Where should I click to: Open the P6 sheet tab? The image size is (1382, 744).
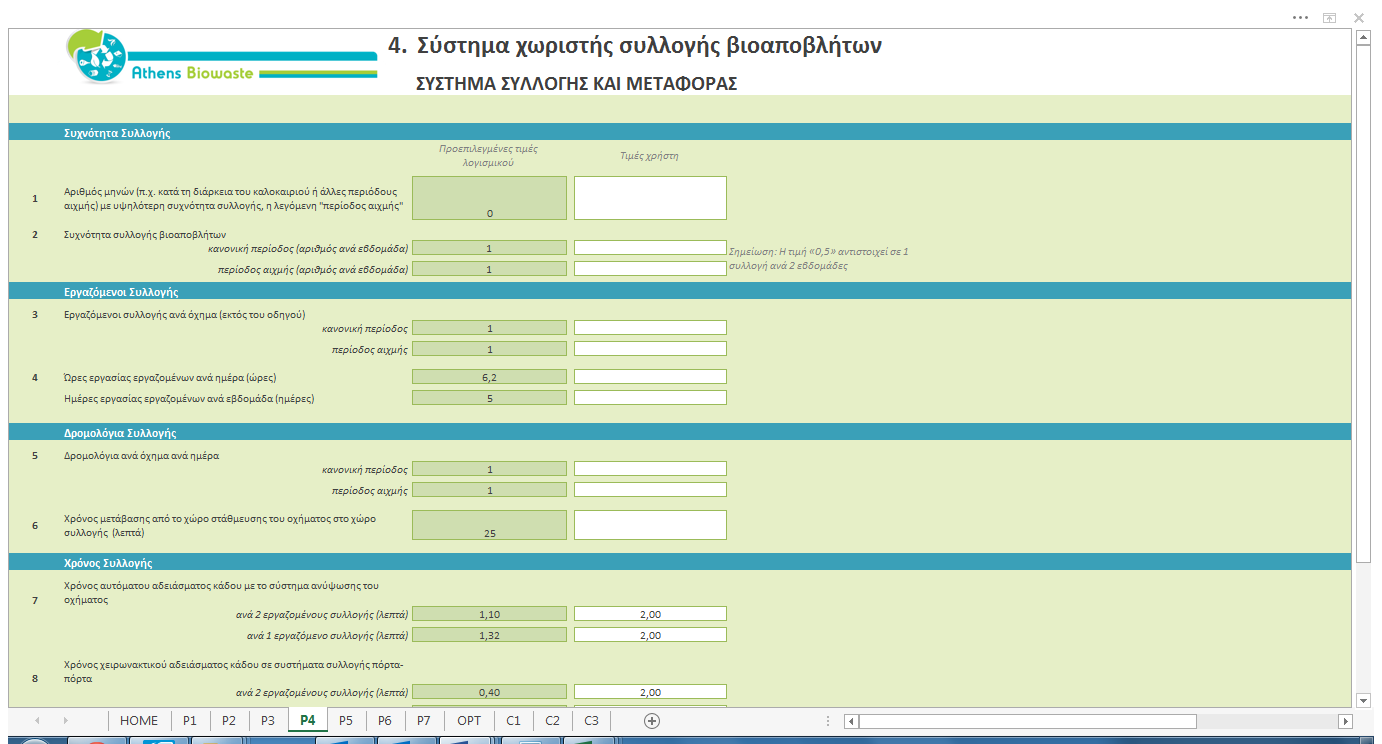[x=385, y=720]
